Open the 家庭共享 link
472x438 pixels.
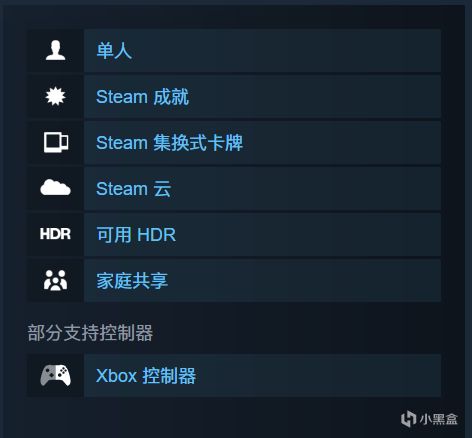(132, 281)
